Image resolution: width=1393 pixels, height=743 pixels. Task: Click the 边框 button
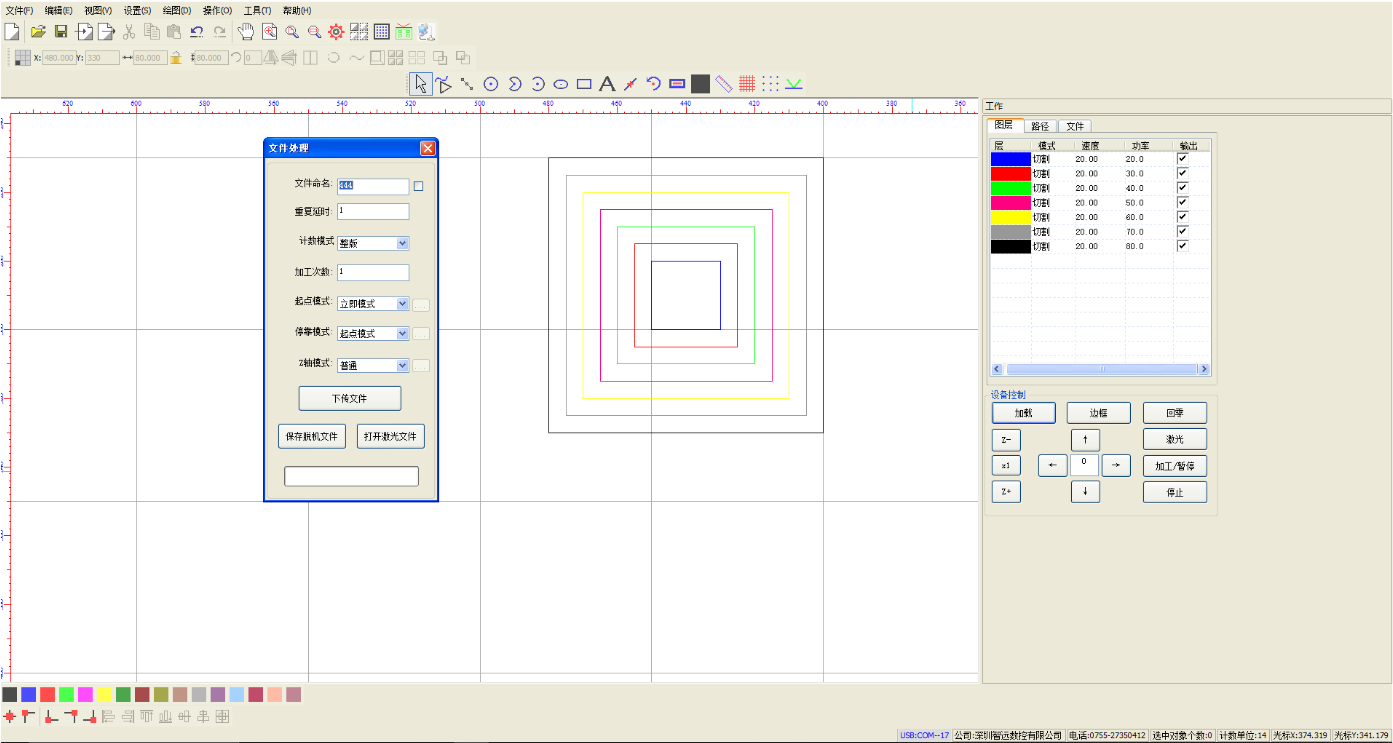[1098, 413]
